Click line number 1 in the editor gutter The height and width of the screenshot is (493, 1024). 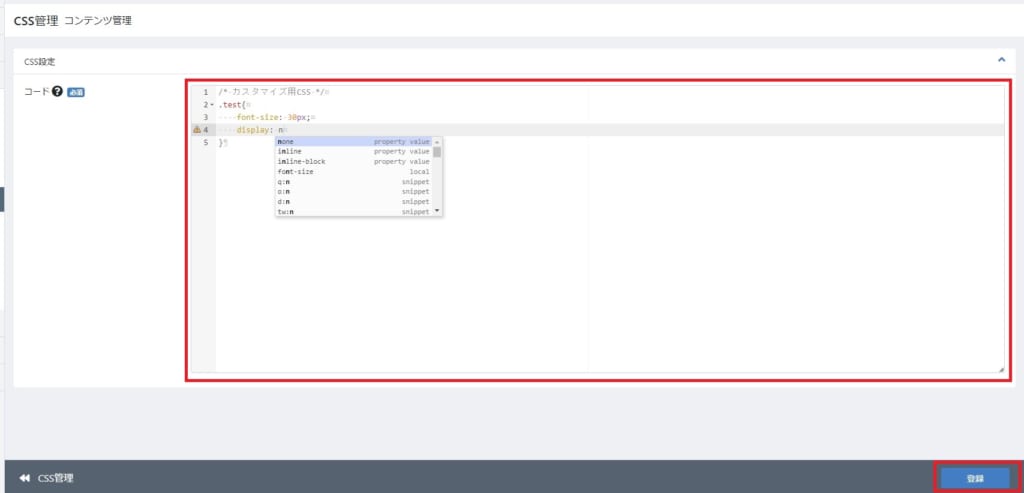click(x=205, y=92)
